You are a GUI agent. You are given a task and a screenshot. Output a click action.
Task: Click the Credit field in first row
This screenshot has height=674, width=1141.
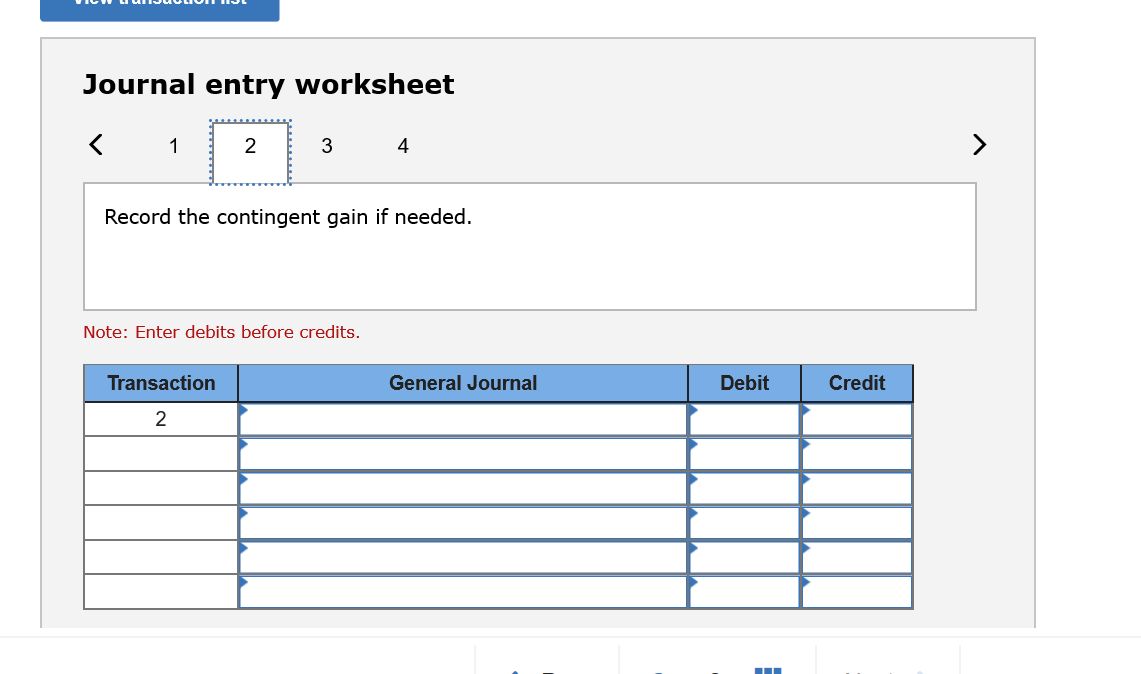(857, 420)
